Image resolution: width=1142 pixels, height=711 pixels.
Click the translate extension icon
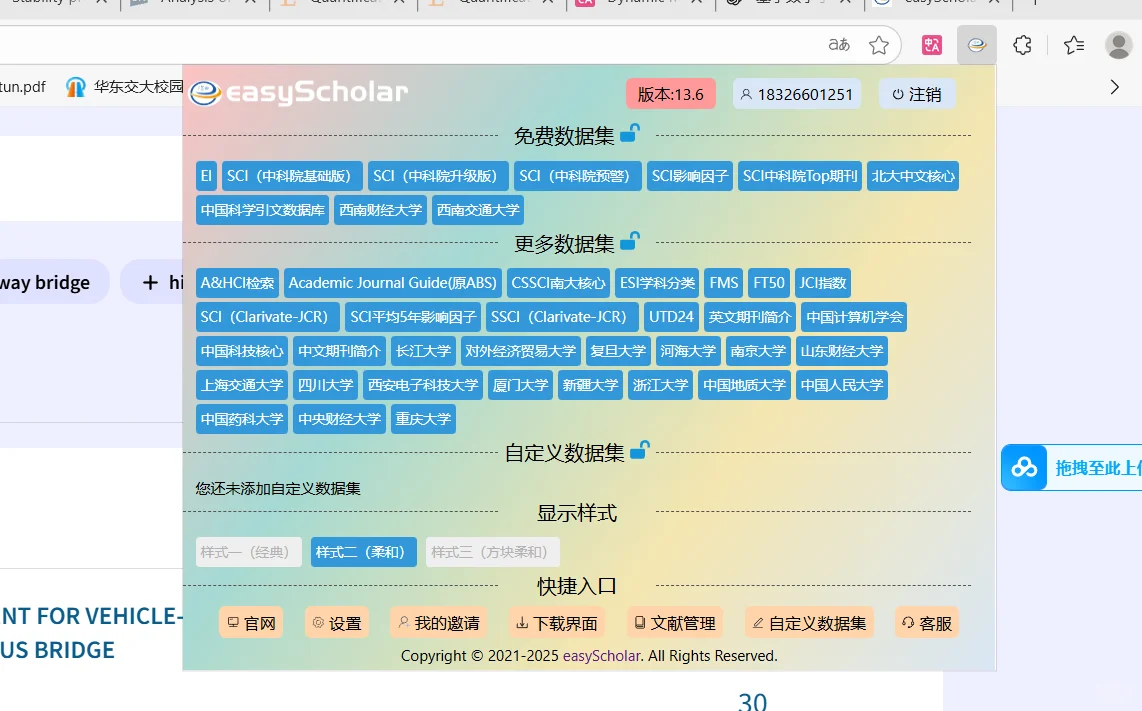[932, 45]
